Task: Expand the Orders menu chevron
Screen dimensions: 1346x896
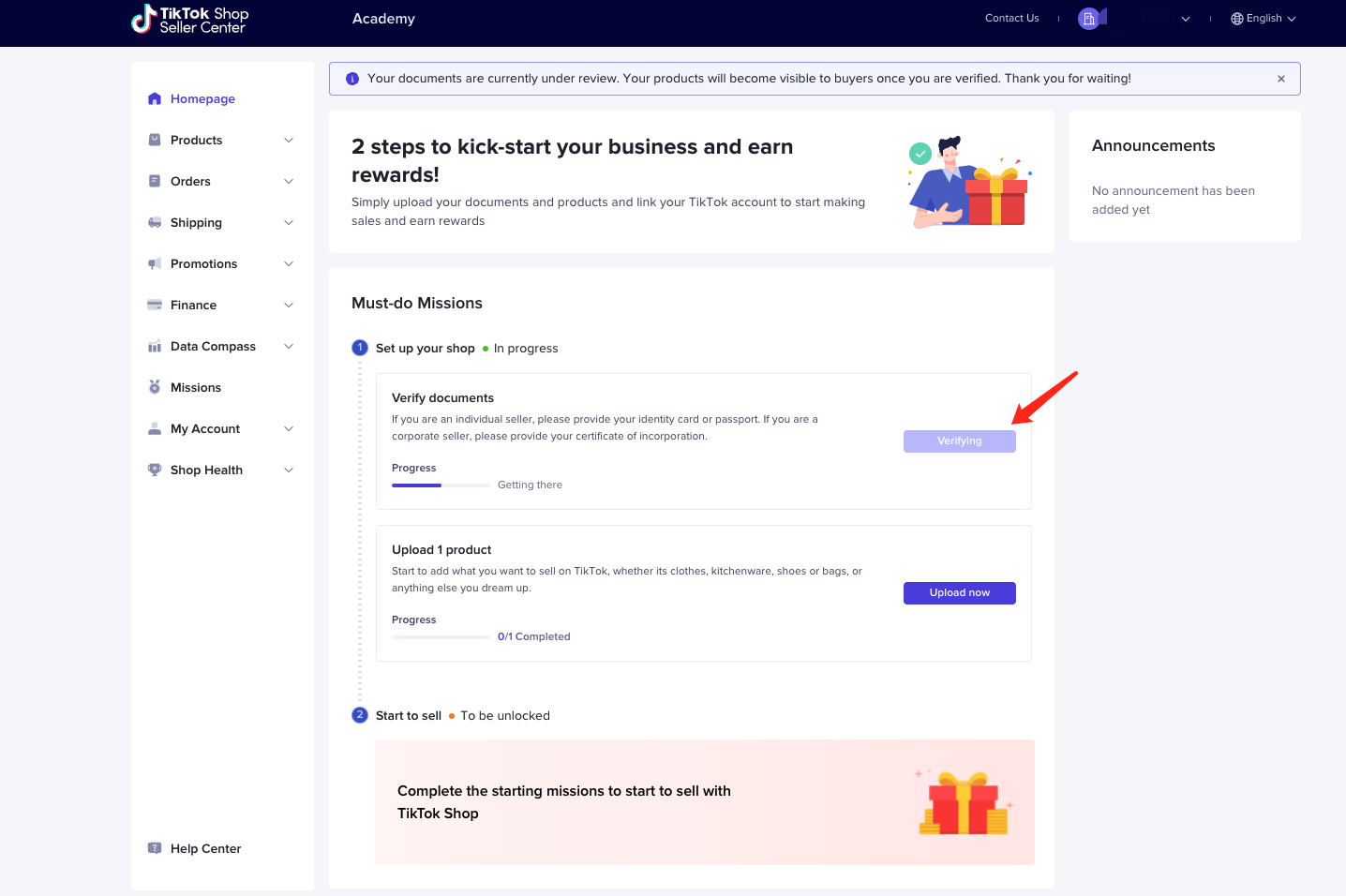Action: [289, 181]
